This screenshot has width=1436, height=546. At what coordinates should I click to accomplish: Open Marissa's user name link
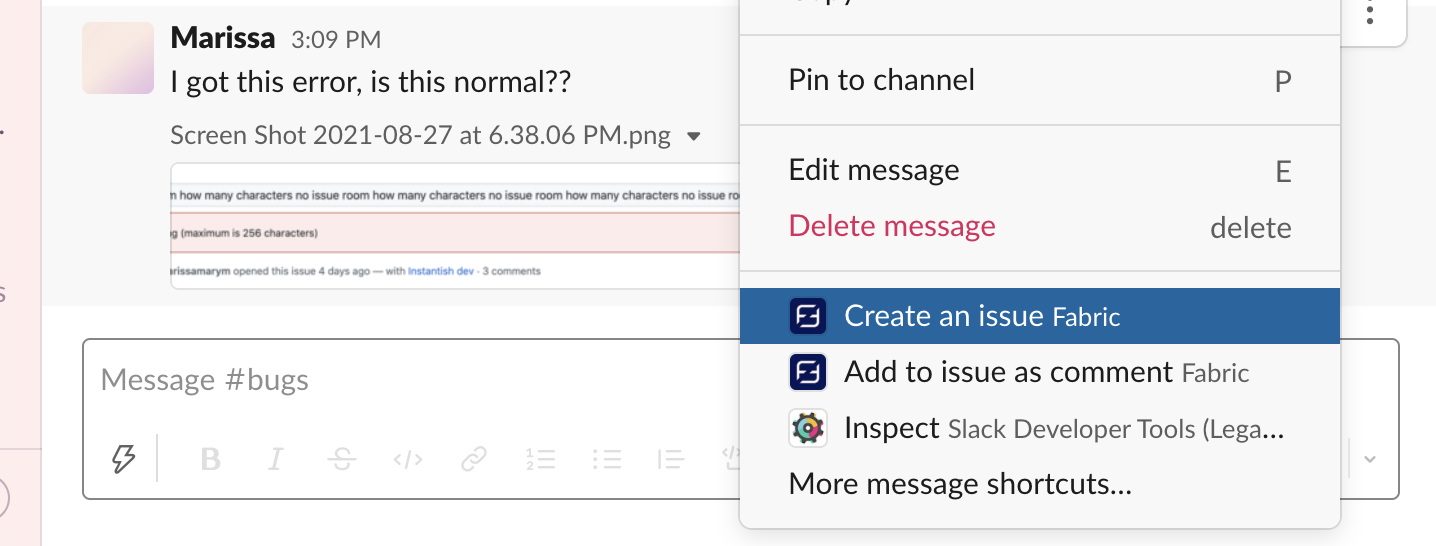point(223,38)
